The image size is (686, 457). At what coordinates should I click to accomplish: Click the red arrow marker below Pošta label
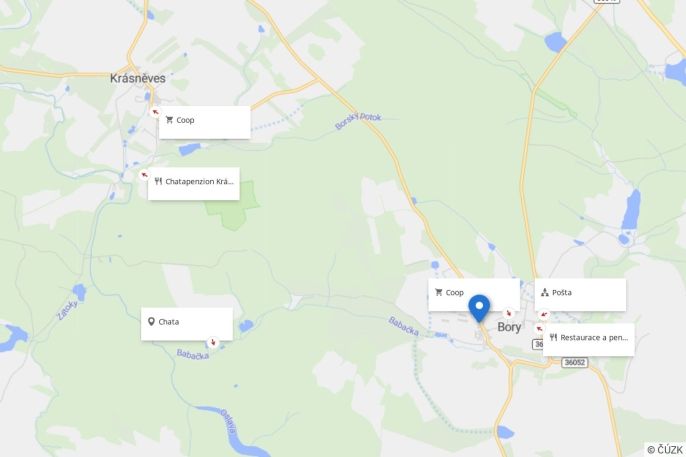point(544,314)
